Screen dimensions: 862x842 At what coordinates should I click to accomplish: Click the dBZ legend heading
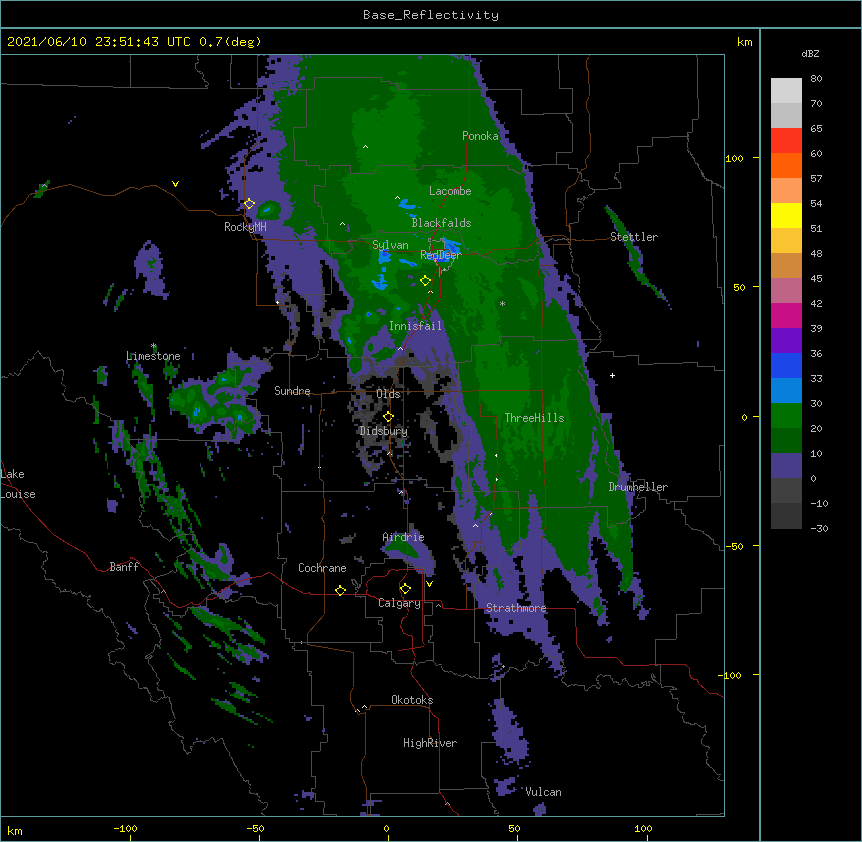[810, 53]
